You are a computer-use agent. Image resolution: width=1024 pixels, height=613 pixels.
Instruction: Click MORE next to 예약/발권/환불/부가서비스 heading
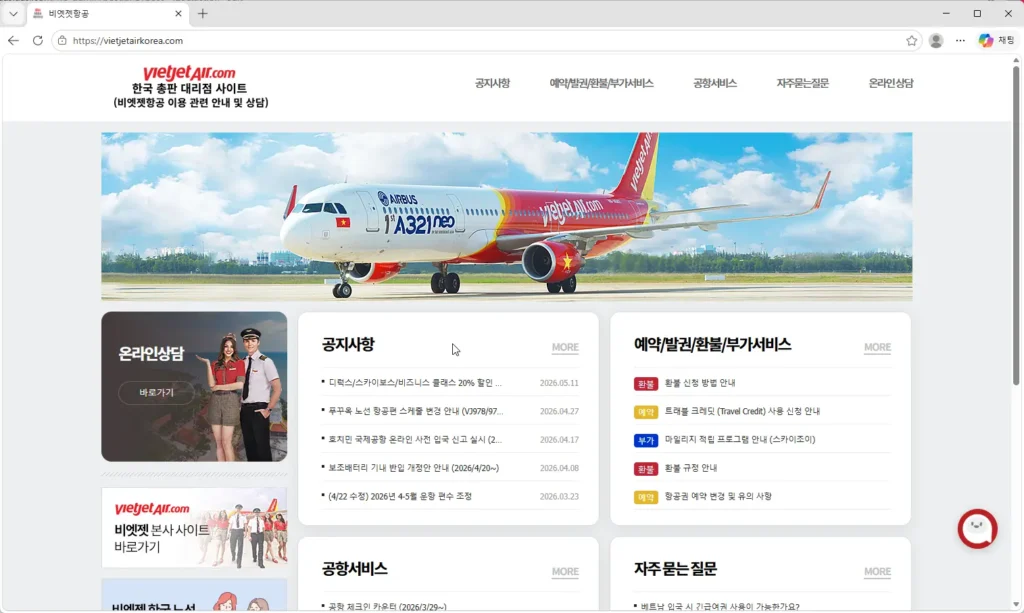877,347
